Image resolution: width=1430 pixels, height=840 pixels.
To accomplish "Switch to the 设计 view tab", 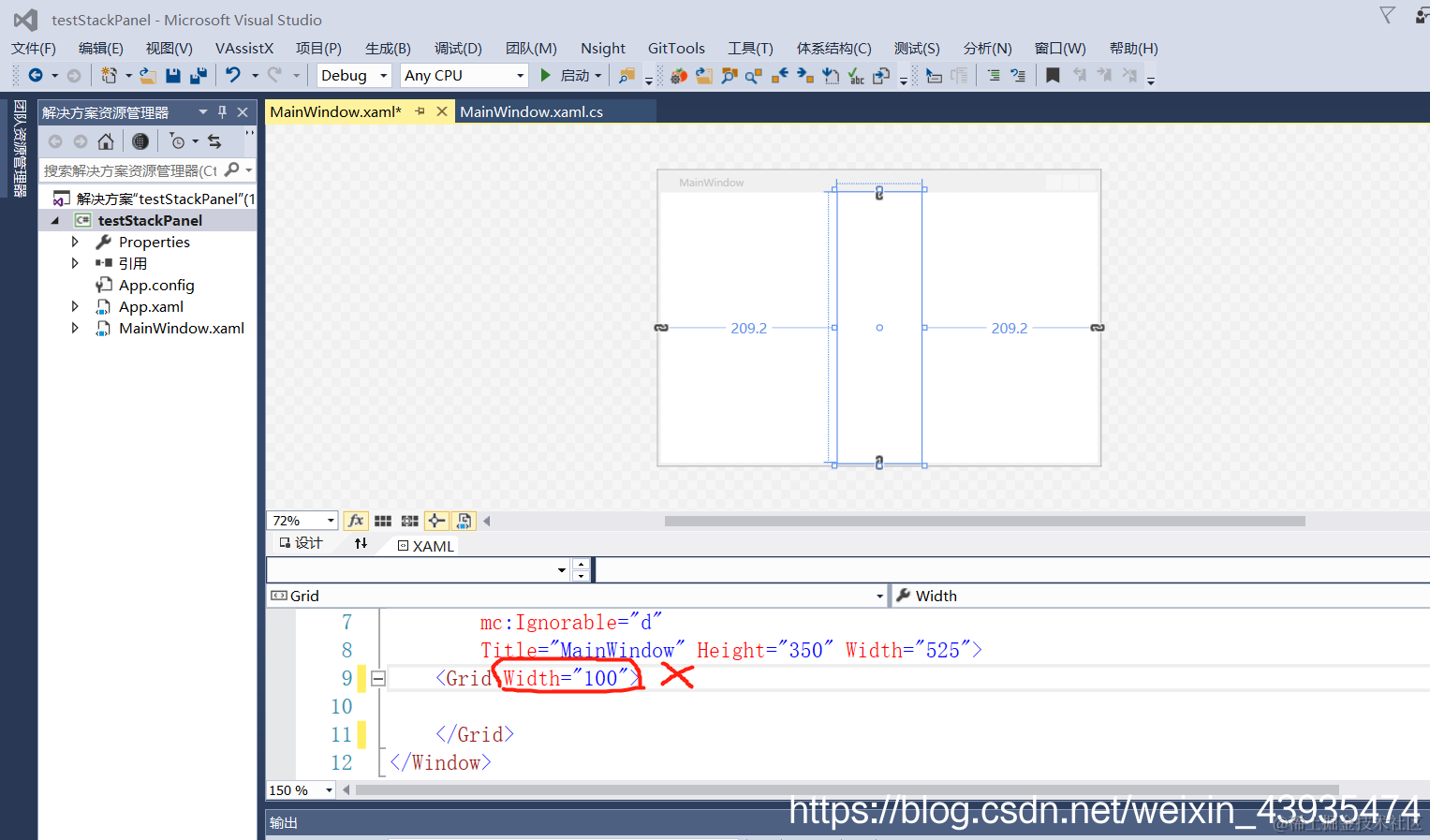I will pyautogui.click(x=302, y=543).
